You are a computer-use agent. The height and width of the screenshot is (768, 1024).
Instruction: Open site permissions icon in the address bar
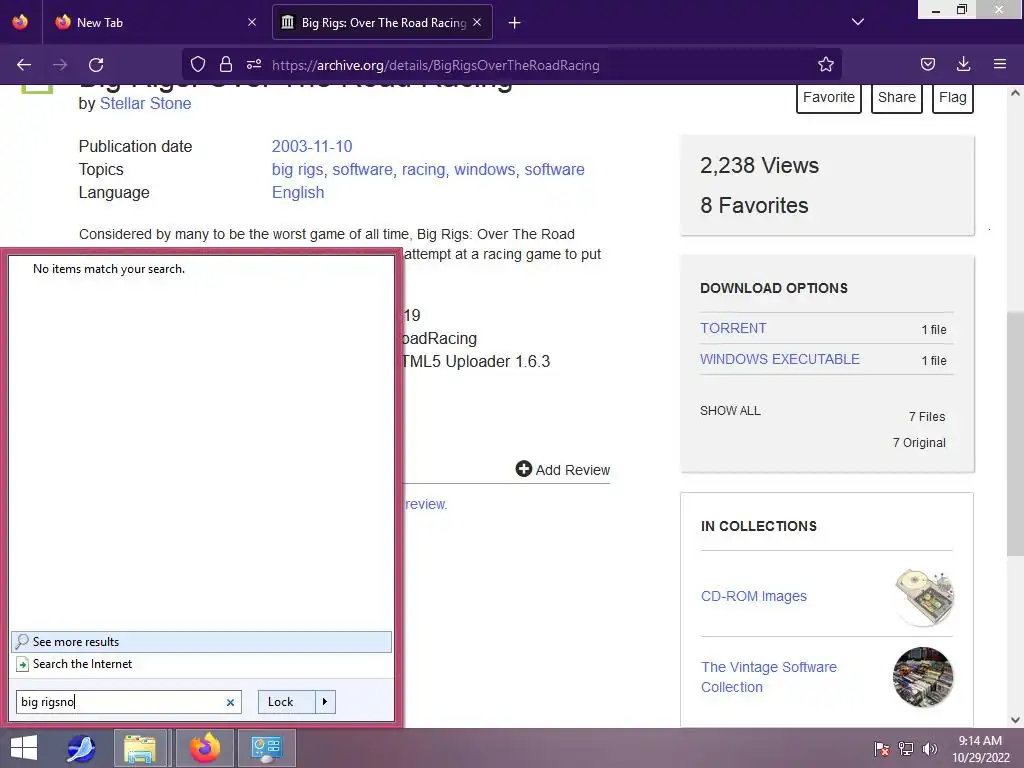point(254,64)
